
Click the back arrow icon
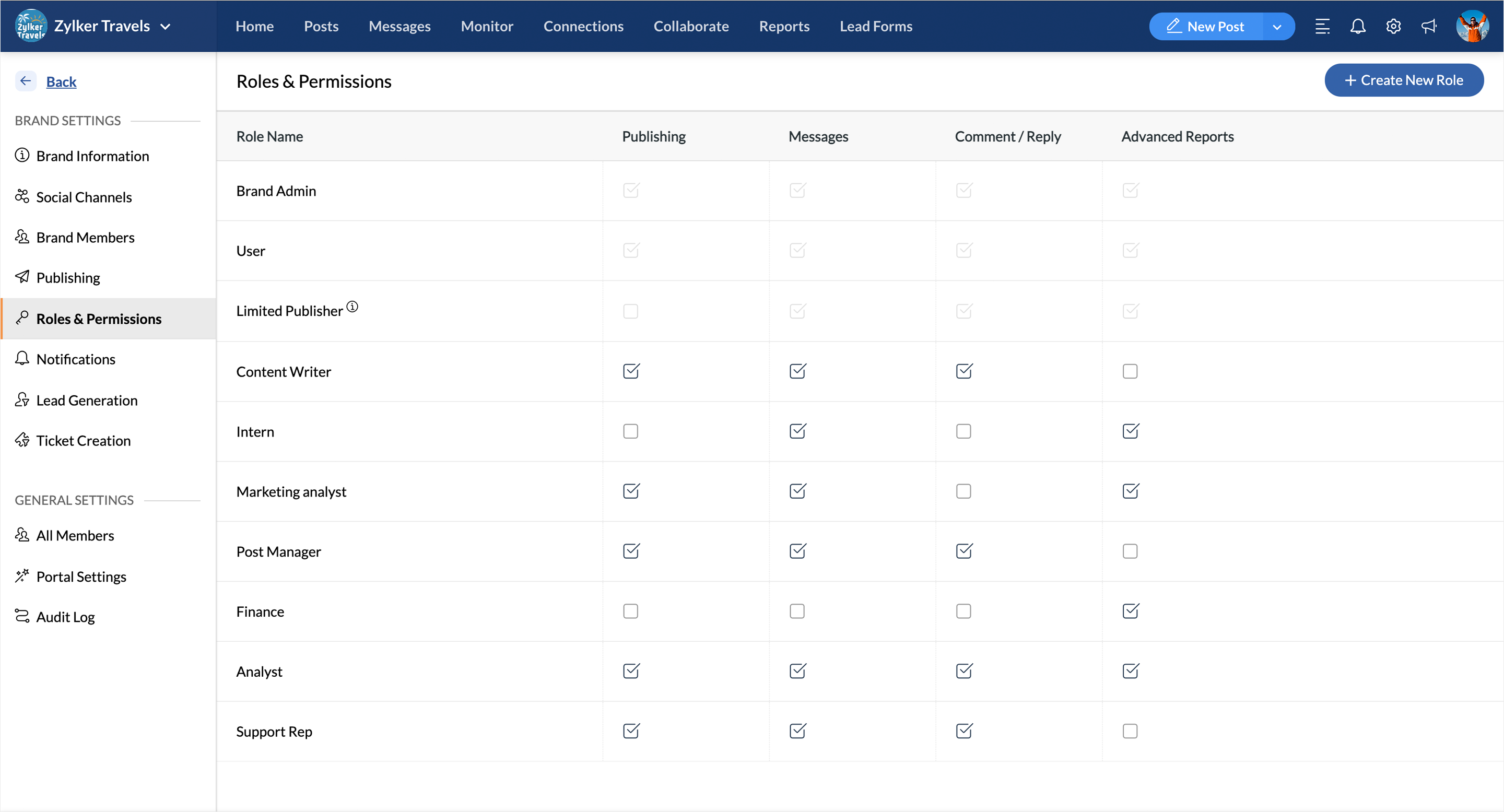(x=26, y=81)
